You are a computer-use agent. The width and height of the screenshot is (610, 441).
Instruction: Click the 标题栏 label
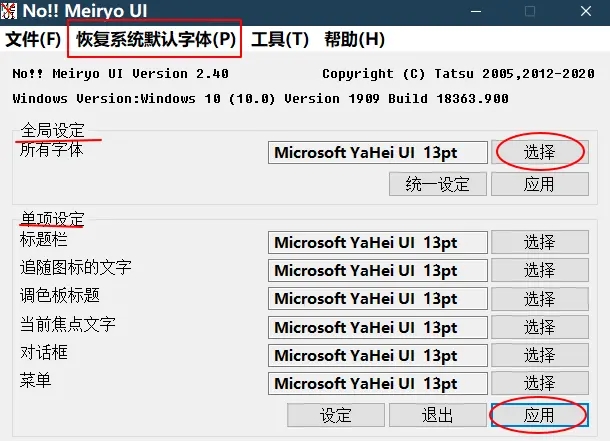point(44,239)
